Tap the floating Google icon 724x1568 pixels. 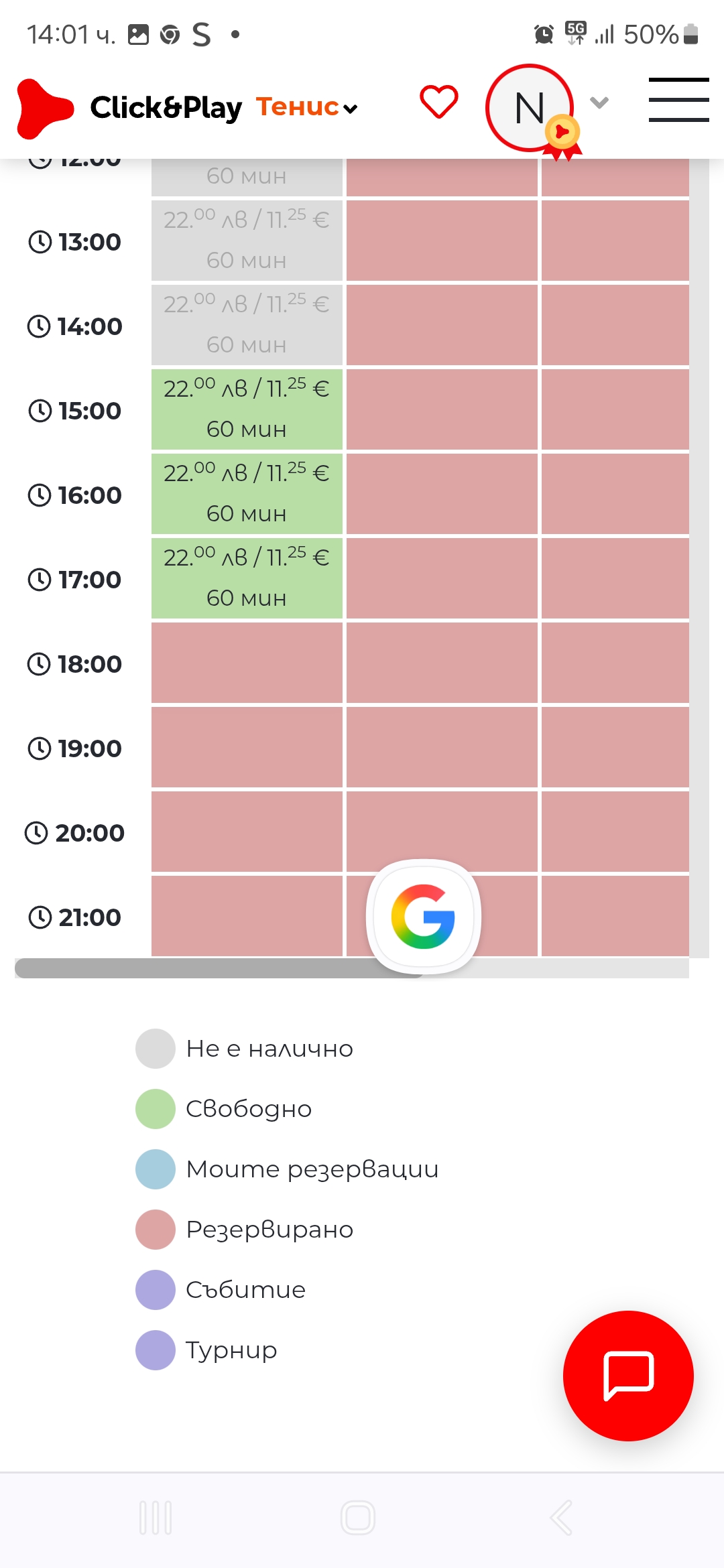[x=423, y=916]
